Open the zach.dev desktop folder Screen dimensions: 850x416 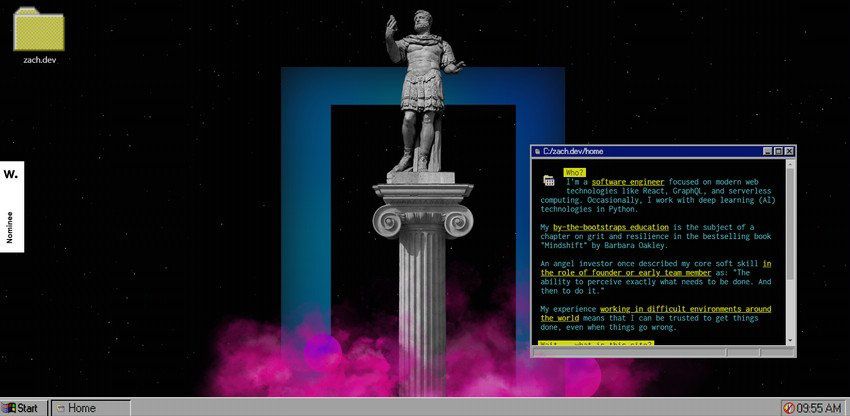click(40, 31)
